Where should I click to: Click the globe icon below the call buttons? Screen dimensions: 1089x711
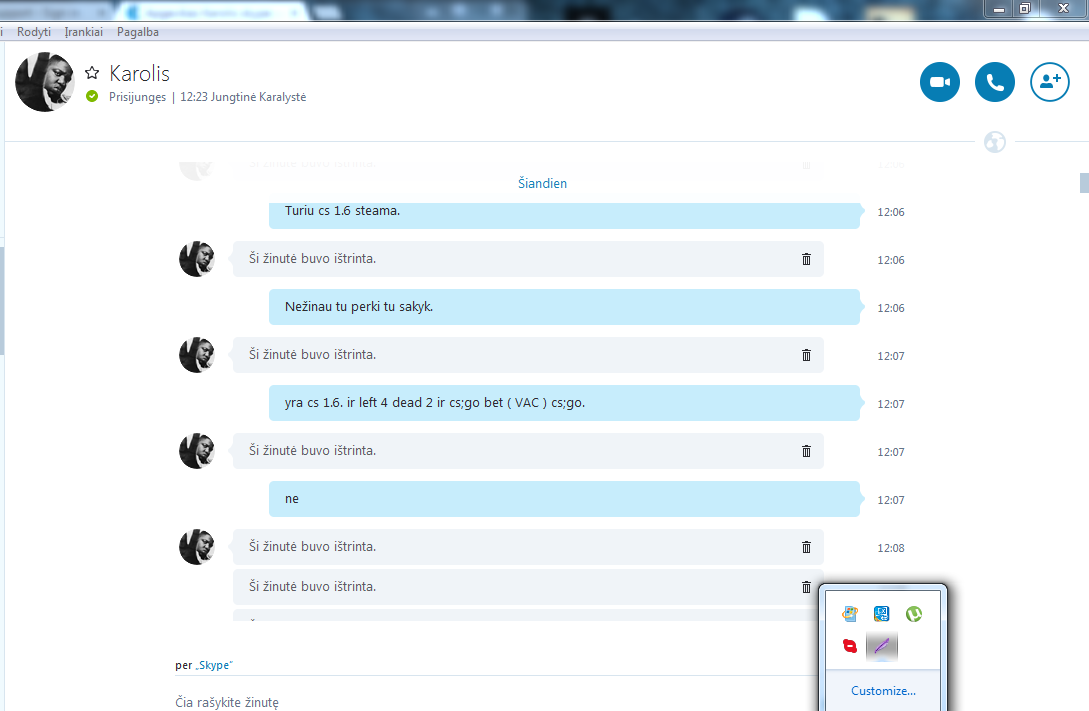point(994,142)
